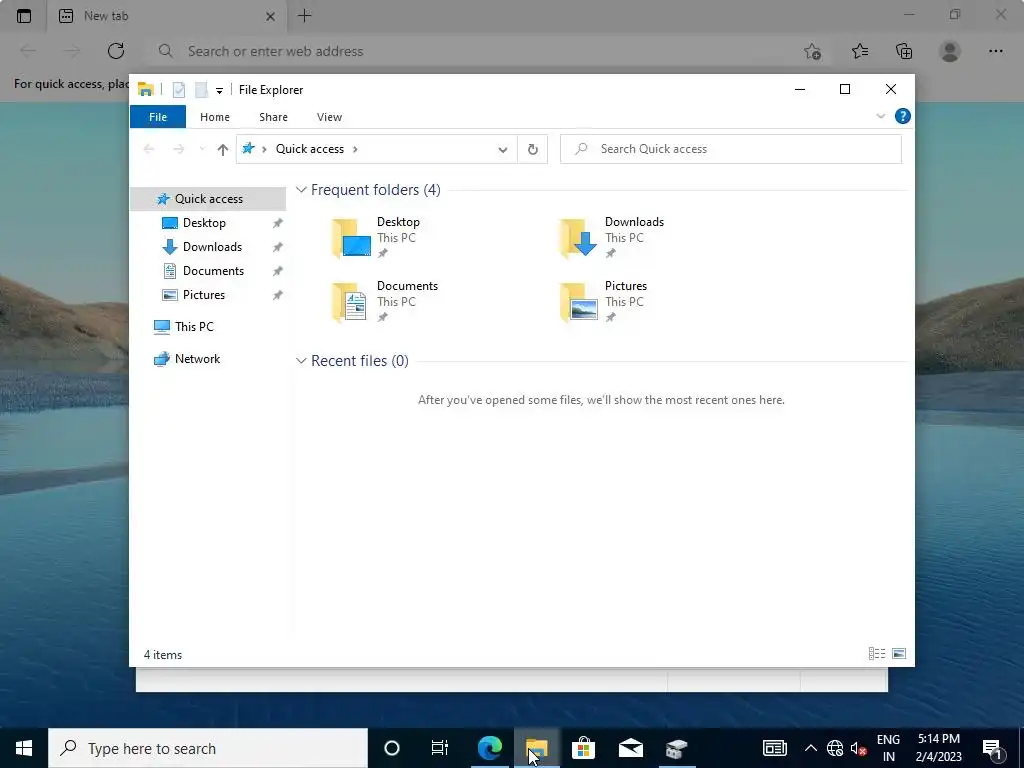The width and height of the screenshot is (1024, 768).
Task: Click the ENG IN language indicator
Action: coord(888,748)
